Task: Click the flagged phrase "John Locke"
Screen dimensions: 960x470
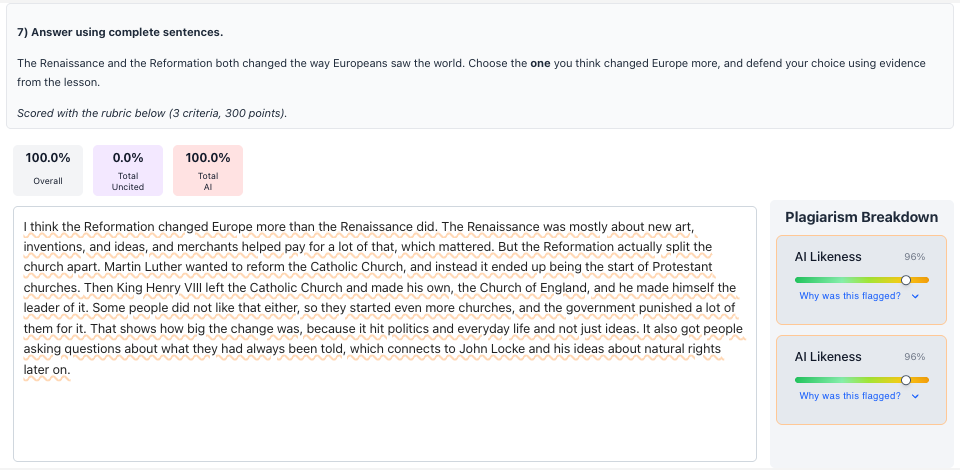Action: (x=492, y=349)
